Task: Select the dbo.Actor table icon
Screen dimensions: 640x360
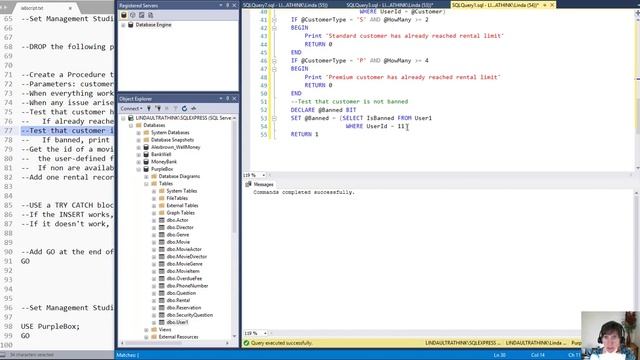Action: 162,220
